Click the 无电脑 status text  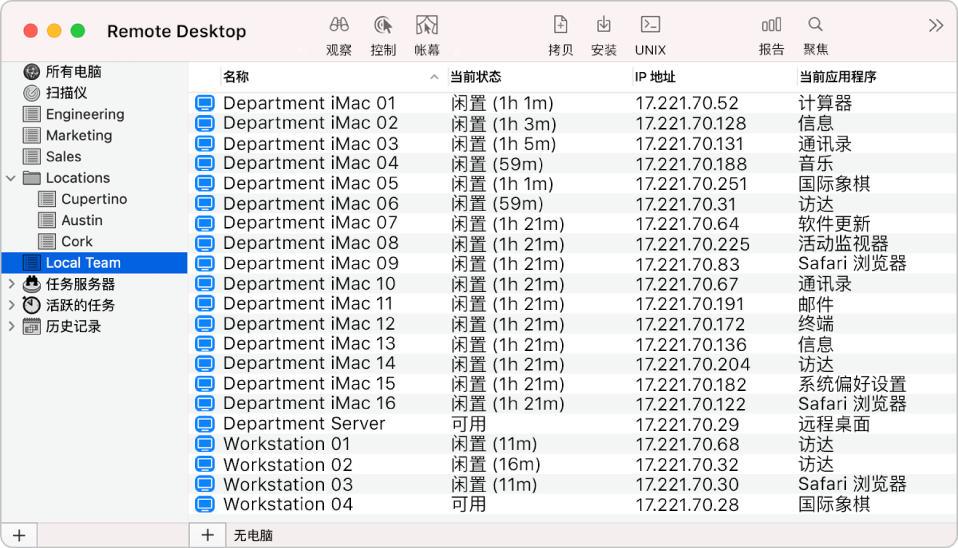253,535
